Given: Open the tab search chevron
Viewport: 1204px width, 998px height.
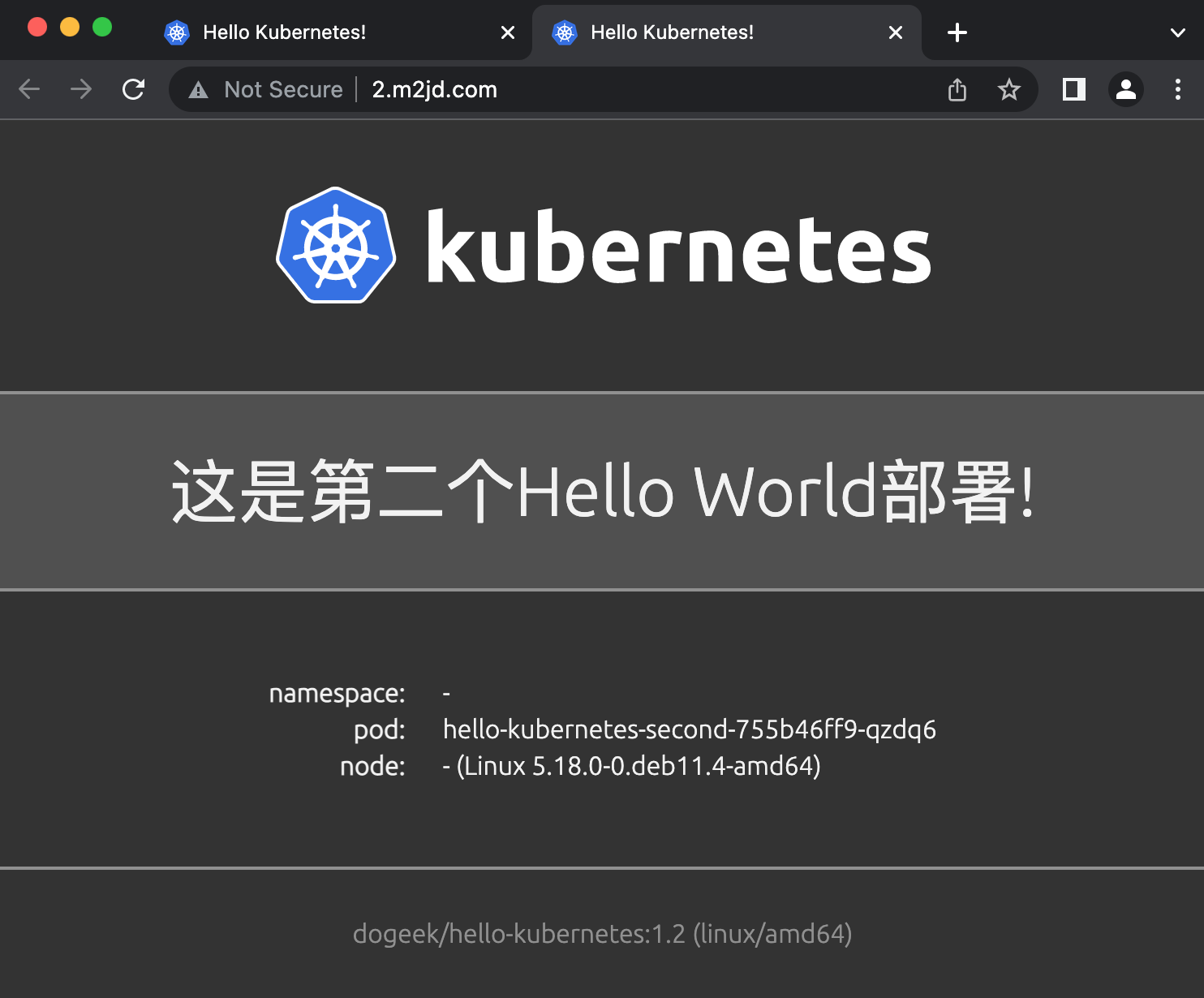Looking at the screenshot, I should point(1177,32).
